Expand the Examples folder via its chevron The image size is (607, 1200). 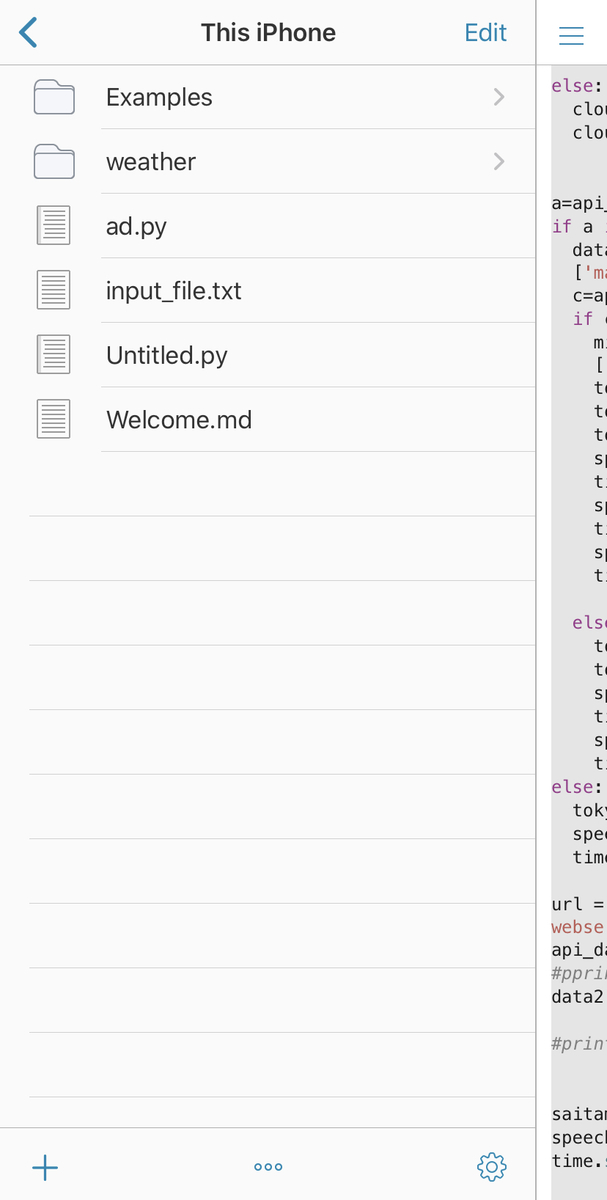498,97
